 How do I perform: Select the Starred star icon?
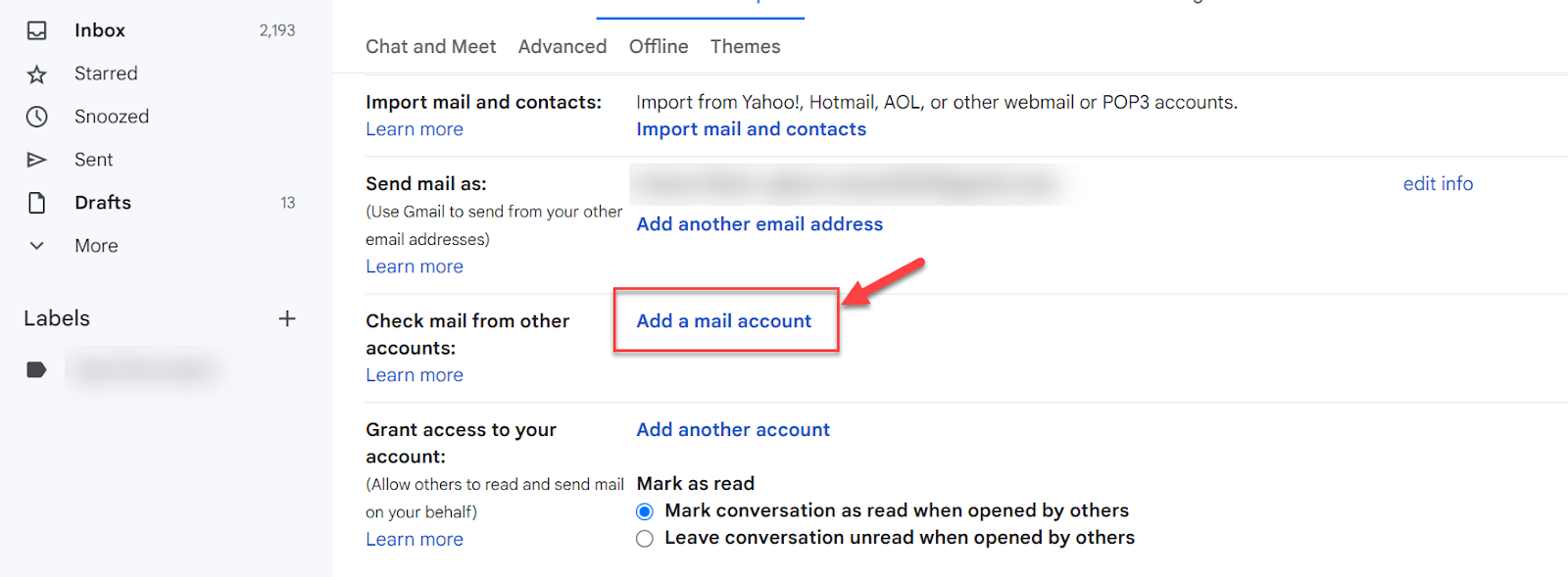click(36, 73)
